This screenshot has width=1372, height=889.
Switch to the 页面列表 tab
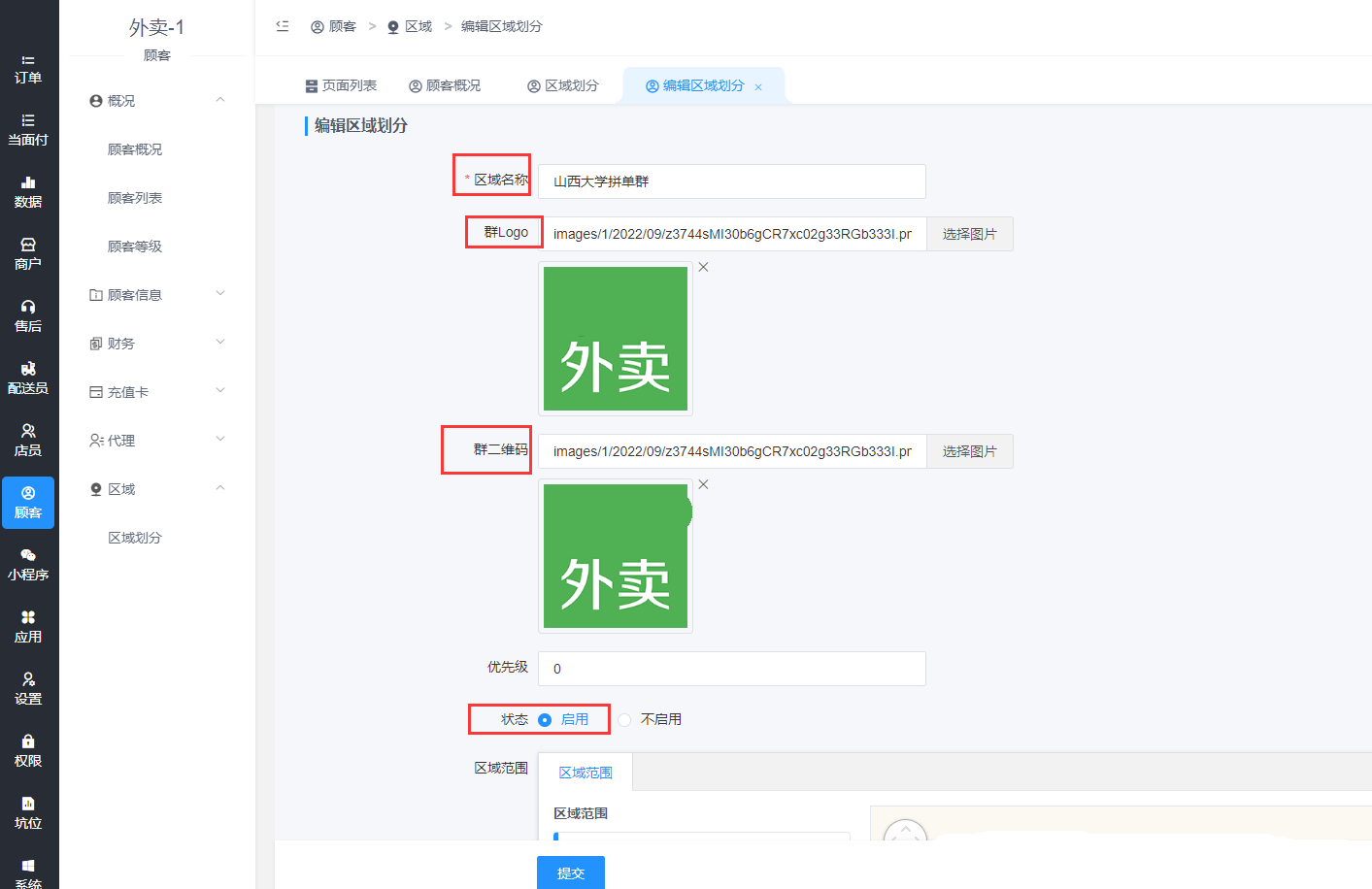[341, 85]
